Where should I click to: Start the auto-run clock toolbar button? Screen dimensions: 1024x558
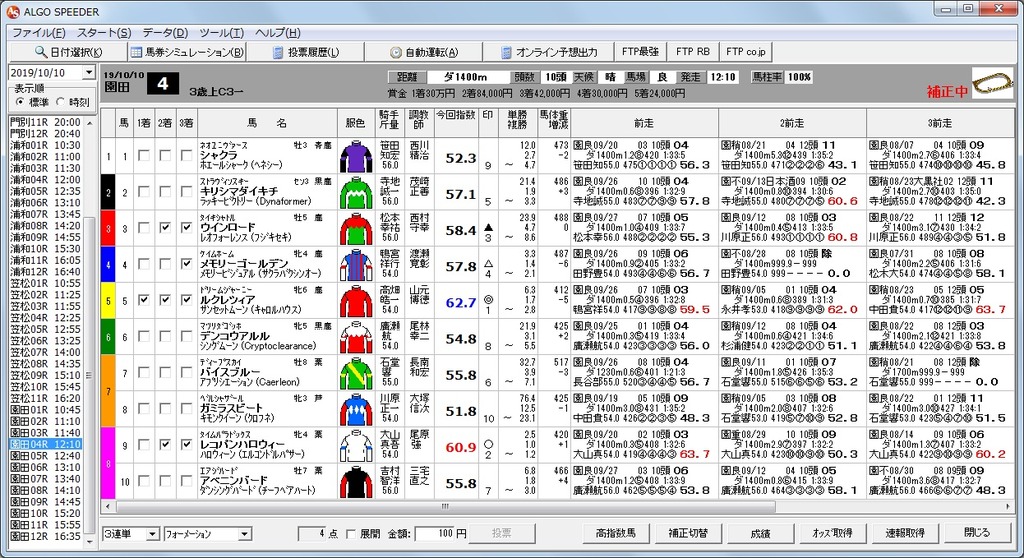[x=424, y=52]
